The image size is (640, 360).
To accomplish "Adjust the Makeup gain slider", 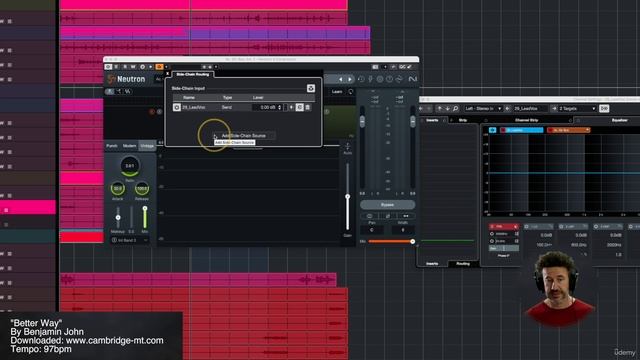I will click(118, 217).
